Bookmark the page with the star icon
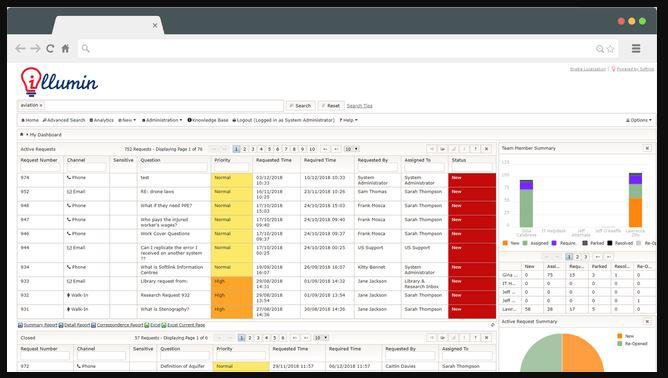This screenshot has width=668, height=378. (x=610, y=49)
